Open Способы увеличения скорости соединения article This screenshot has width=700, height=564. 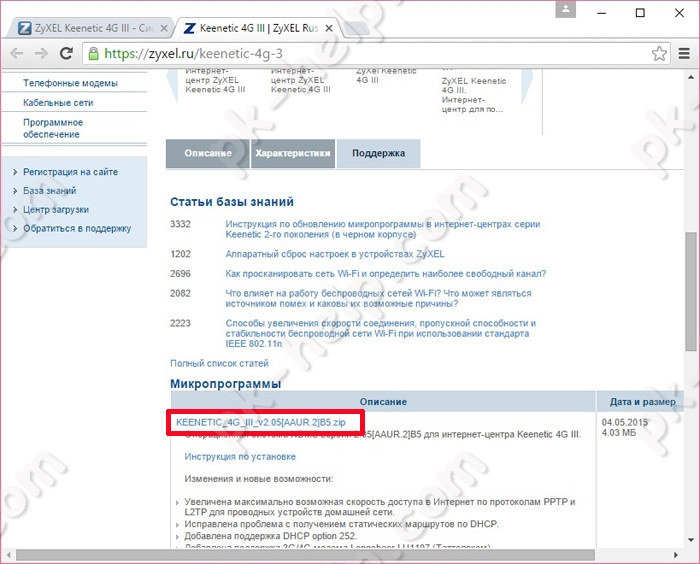[x=380, y=333]
